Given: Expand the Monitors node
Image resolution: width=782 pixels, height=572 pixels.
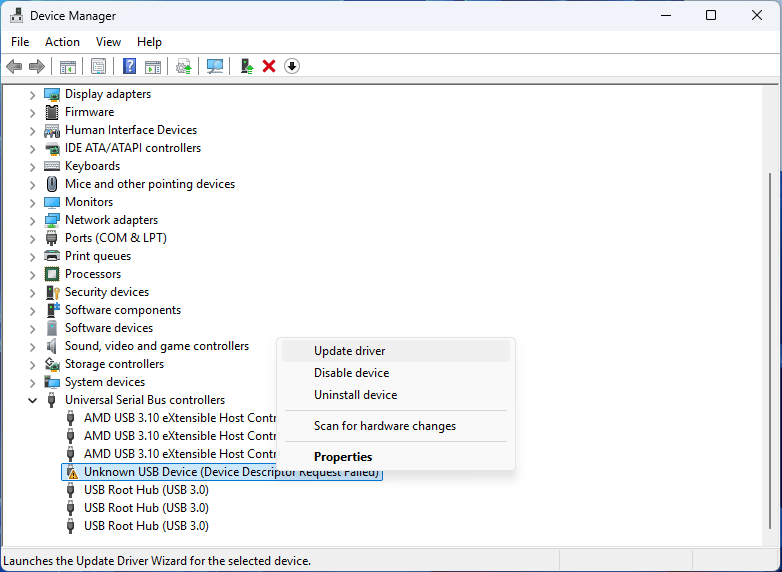Looking at the screenshot, I should coord(32,202).
